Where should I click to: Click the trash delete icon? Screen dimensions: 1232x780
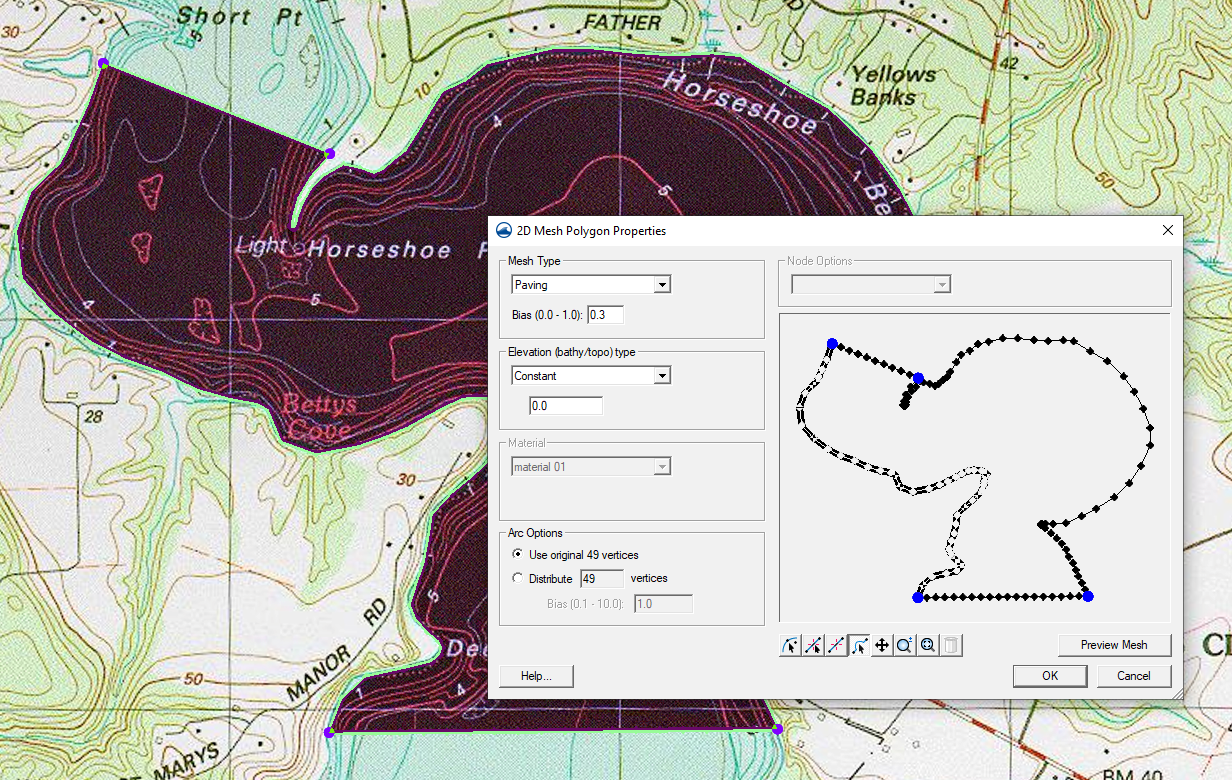[x=949, y=645]
